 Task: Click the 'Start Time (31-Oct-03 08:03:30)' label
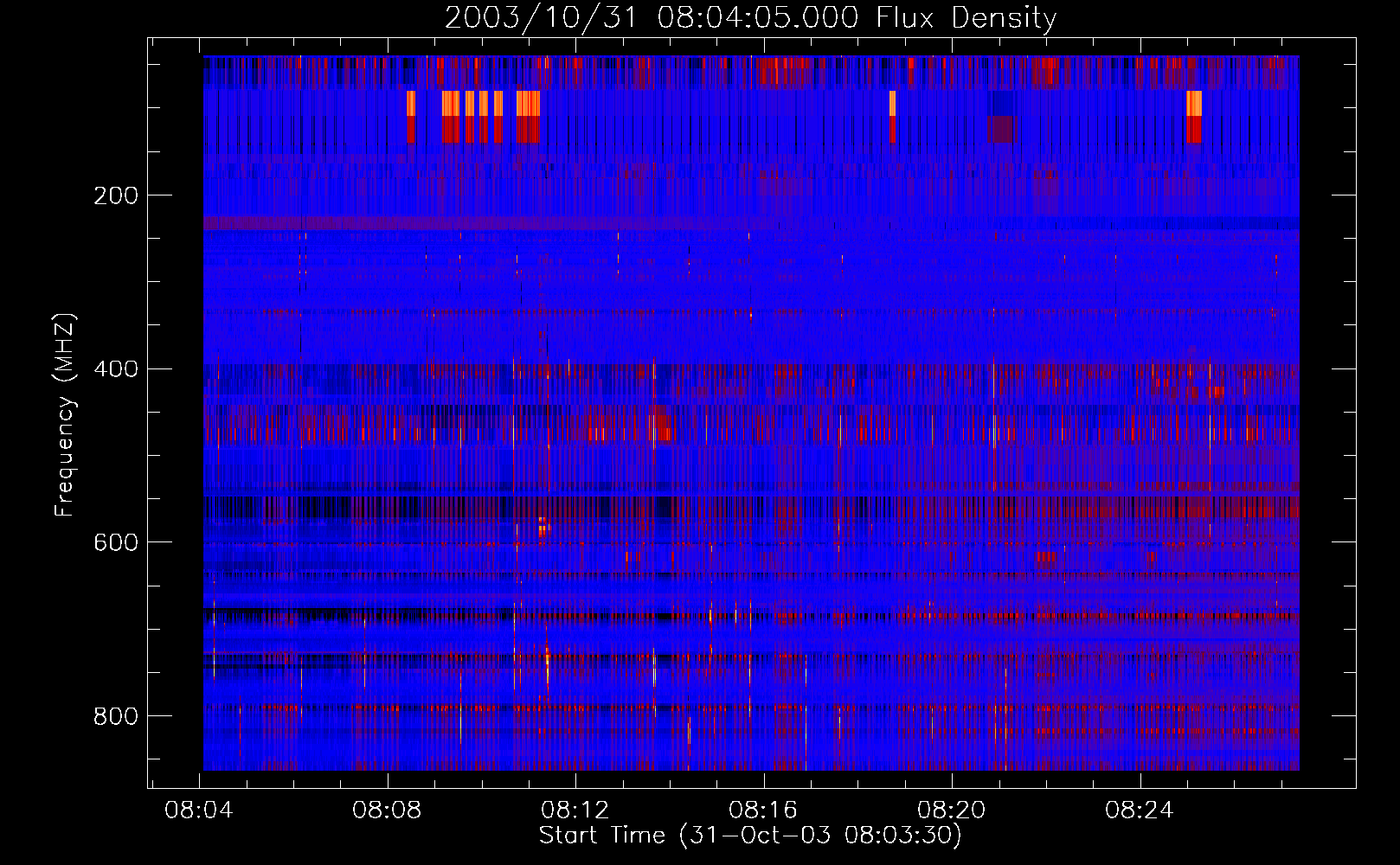[x=750, y=836]
